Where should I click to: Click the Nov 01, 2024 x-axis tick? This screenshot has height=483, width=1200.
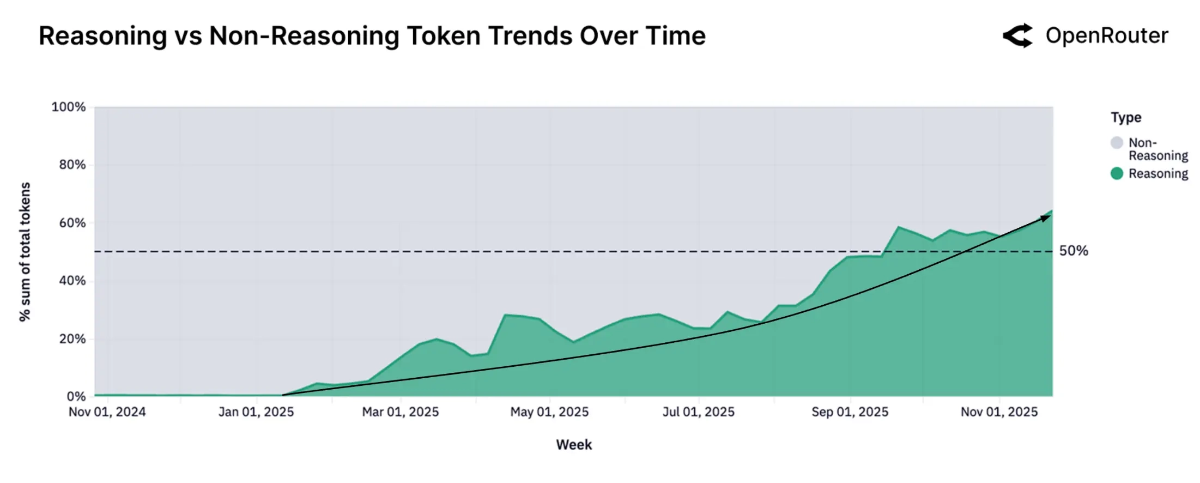[x=107, y=412]
